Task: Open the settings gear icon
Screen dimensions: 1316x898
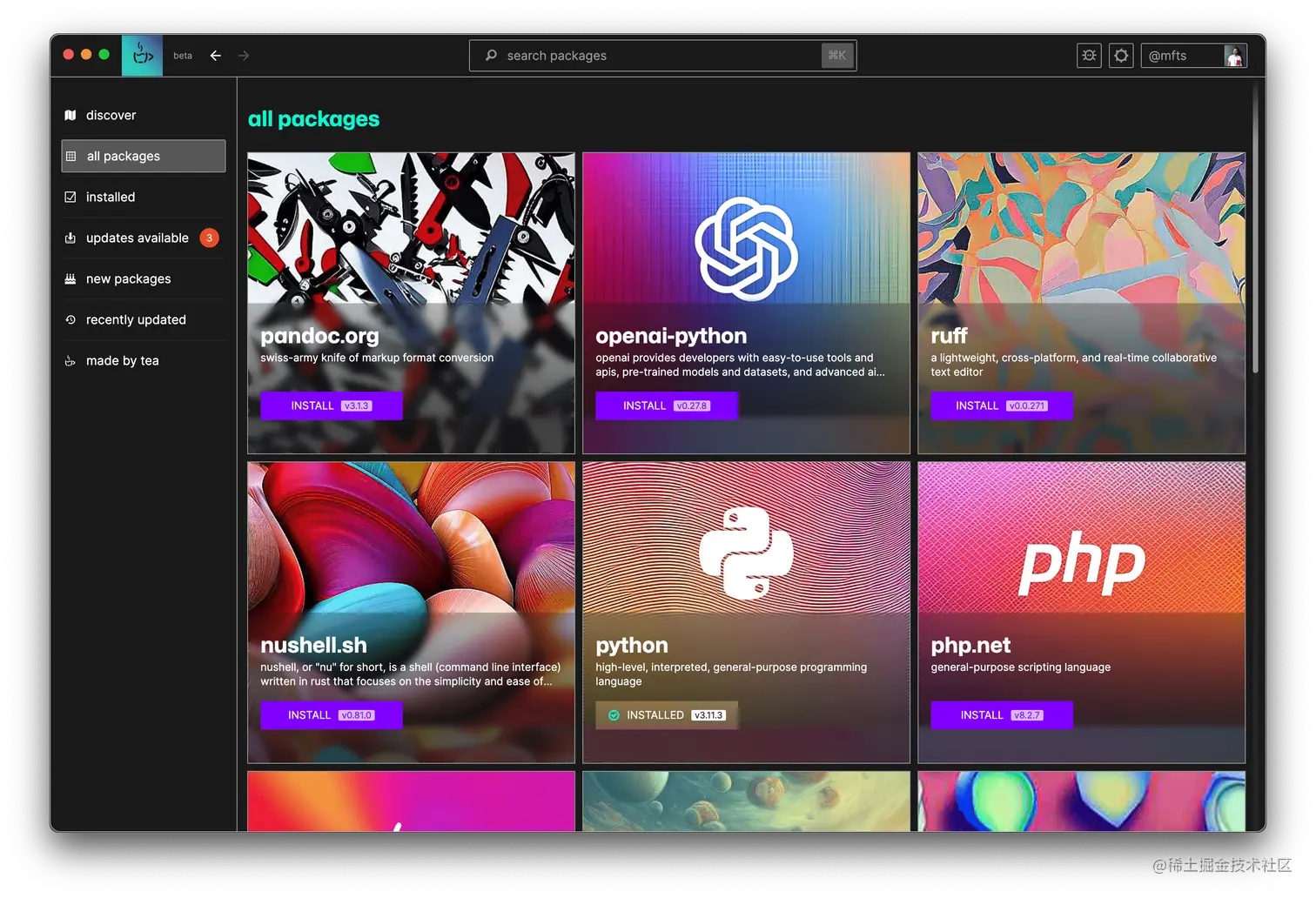Action: [1121, 56]
